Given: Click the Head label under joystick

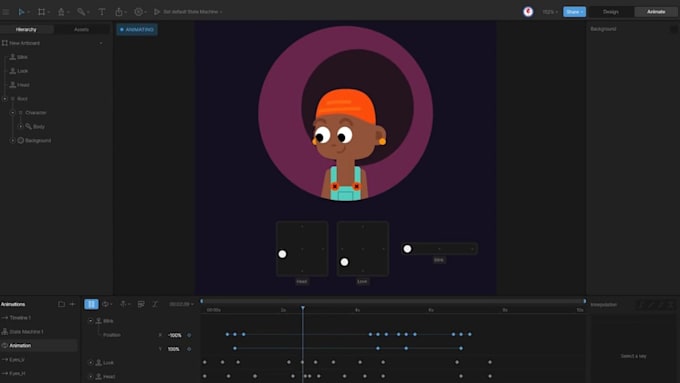Looking at the screenshot, I should coord(302,282).
